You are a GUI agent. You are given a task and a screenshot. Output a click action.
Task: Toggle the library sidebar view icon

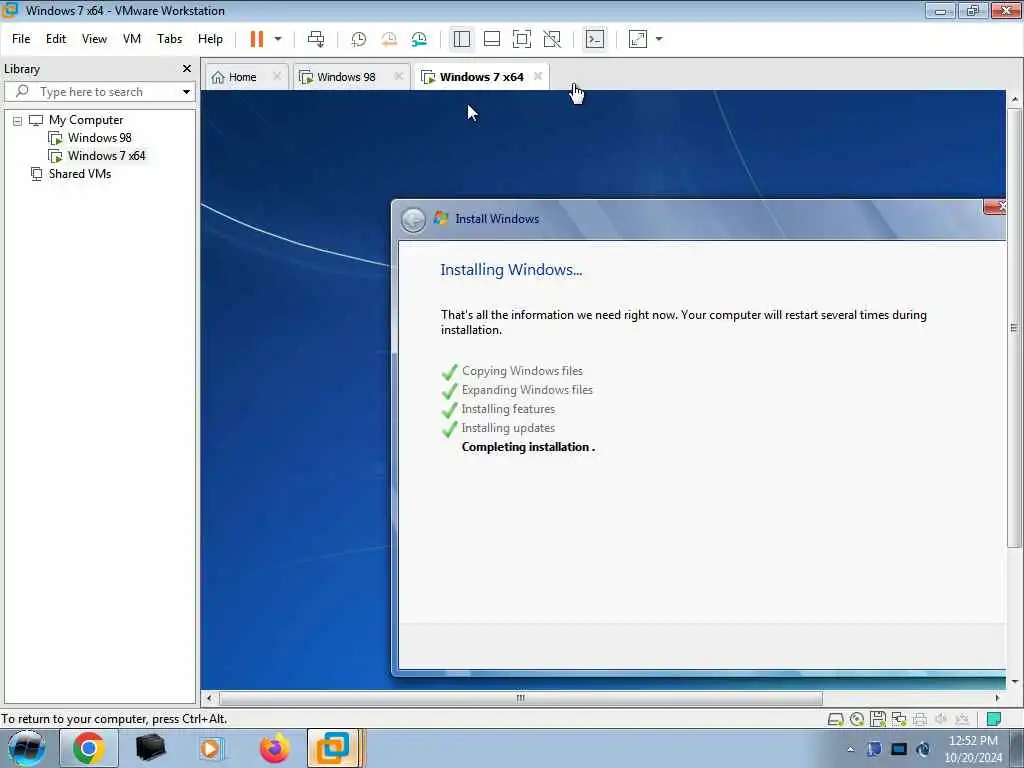click(462, 39)
